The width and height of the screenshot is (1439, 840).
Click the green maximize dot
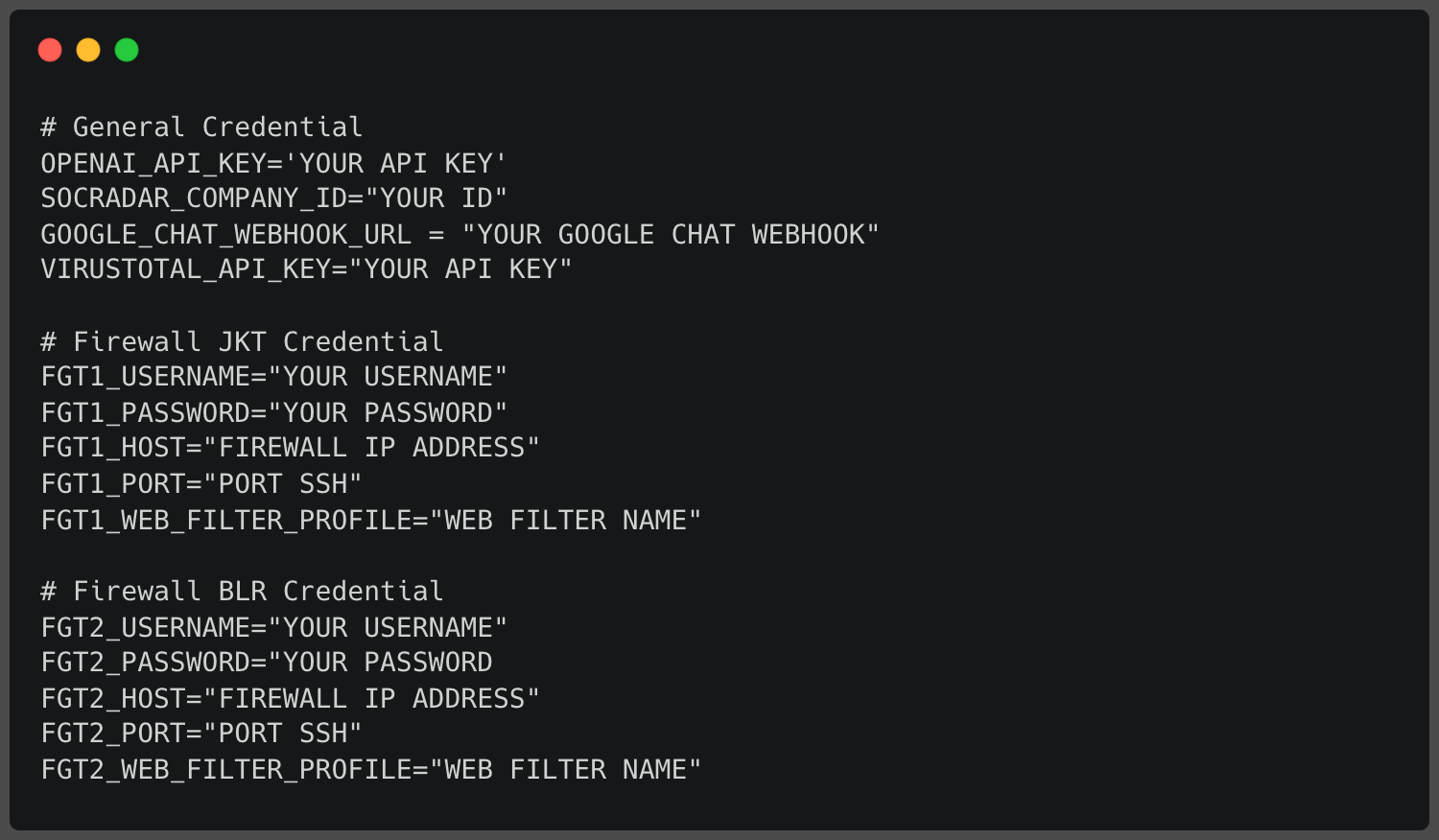127,50
